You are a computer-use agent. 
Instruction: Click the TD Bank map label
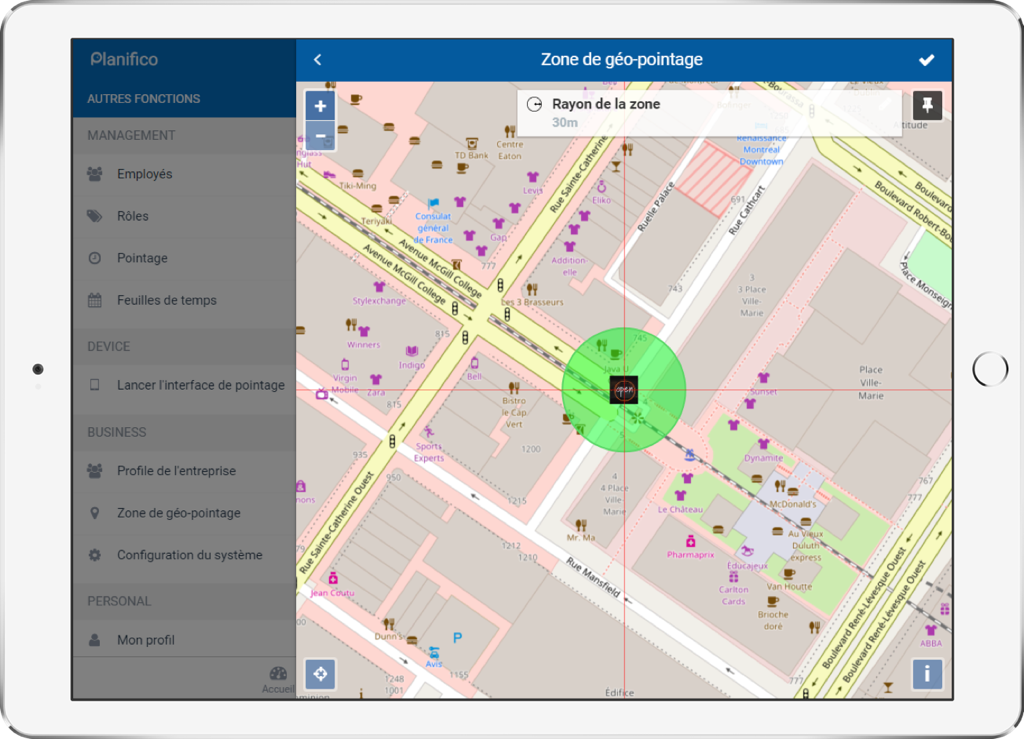pos(472,155)
